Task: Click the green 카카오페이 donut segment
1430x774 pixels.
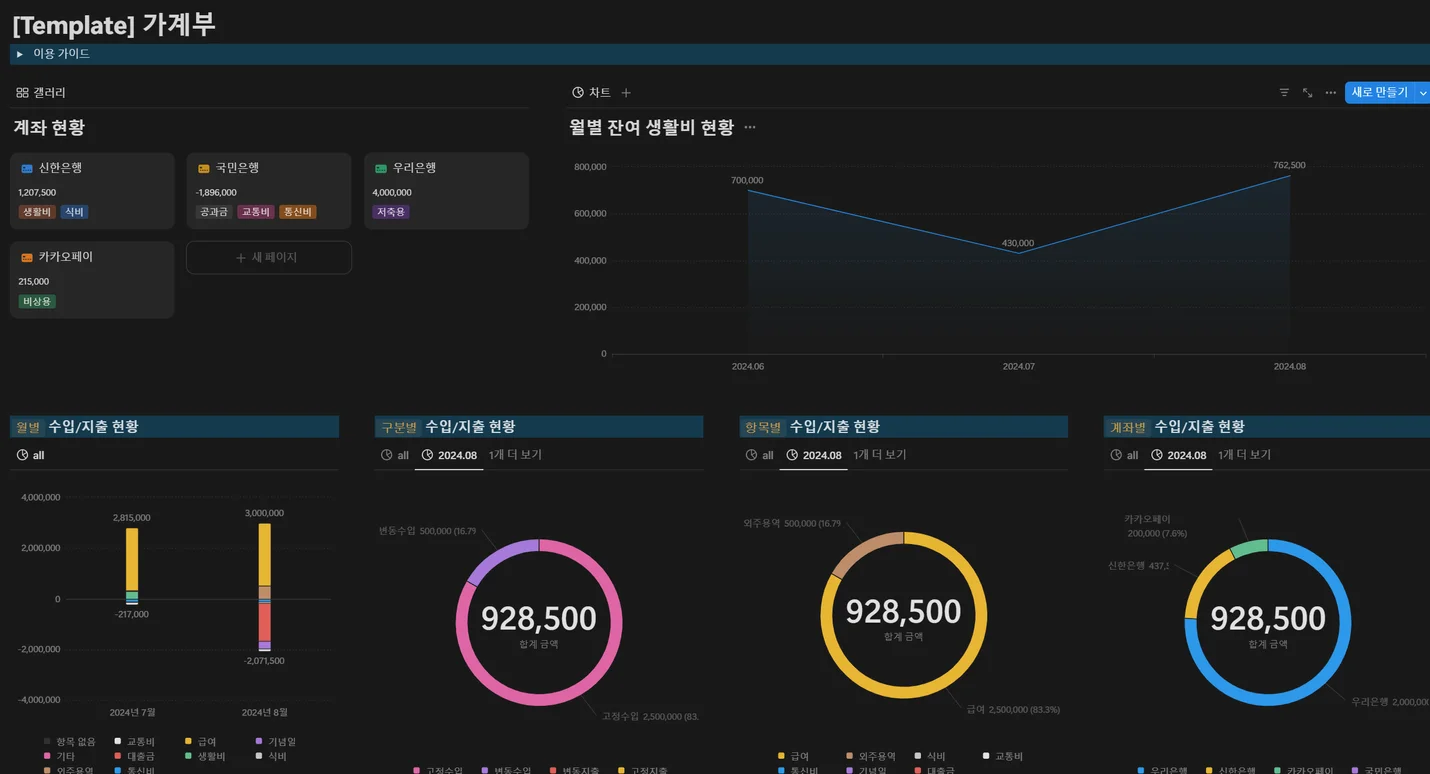Action: 1248,548
